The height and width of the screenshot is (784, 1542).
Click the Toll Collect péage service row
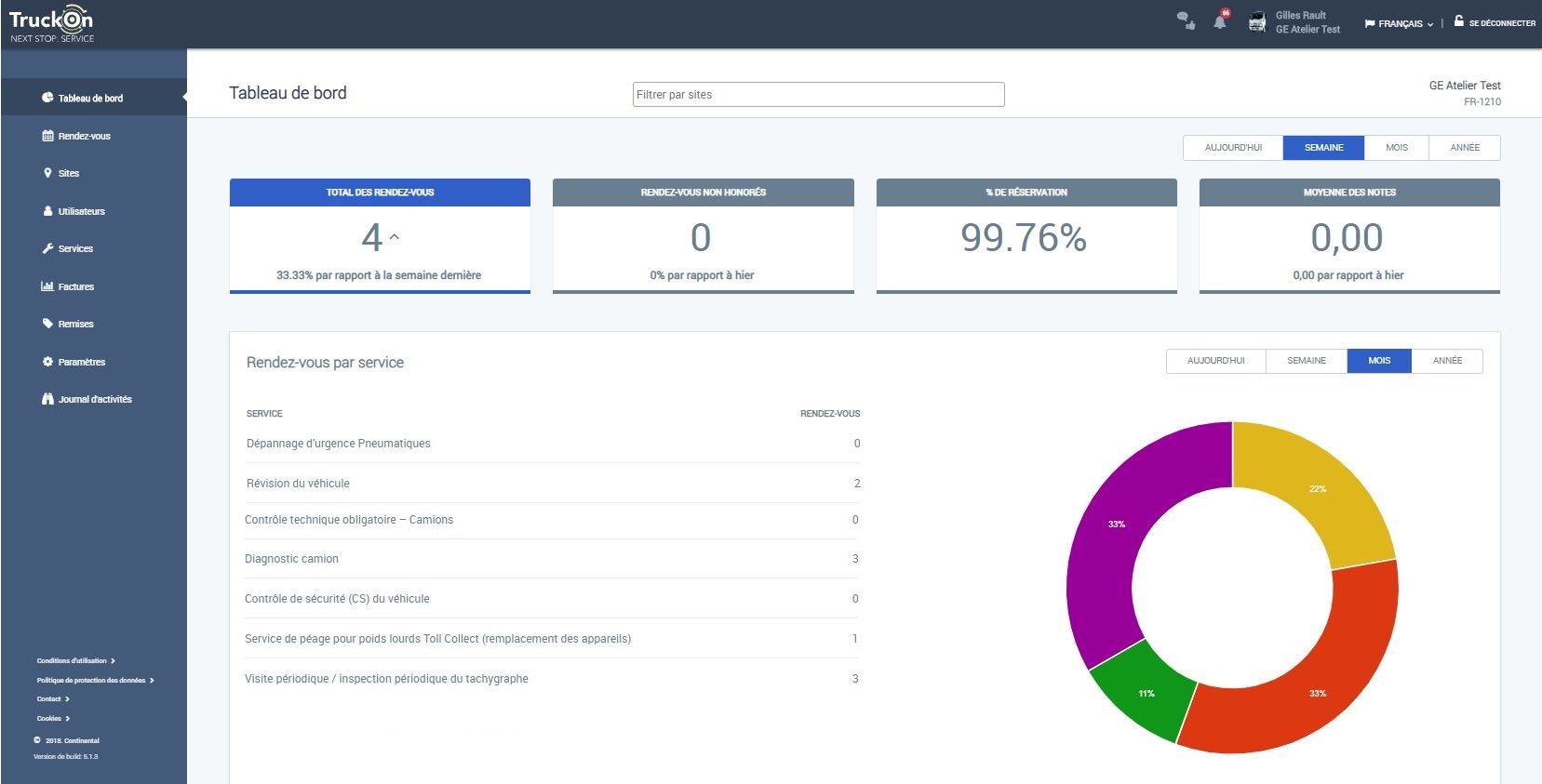(x=553, y=639)
